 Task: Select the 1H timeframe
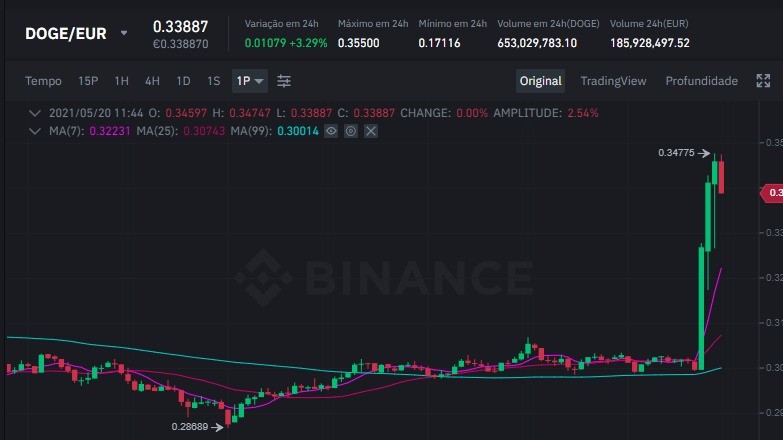tap(121, 81)
